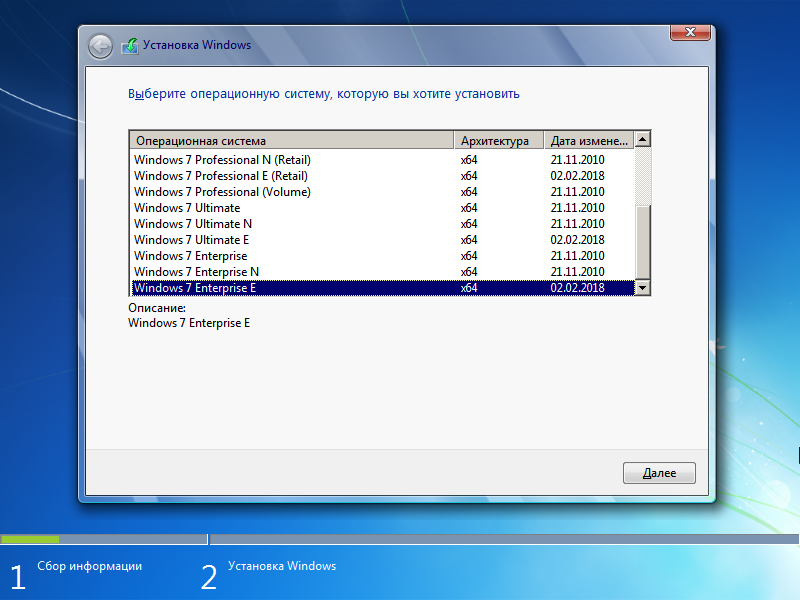Click the Windows Setup icon in title bar
The height and width of the screenshot is (600, 800).
coord(130,46)
